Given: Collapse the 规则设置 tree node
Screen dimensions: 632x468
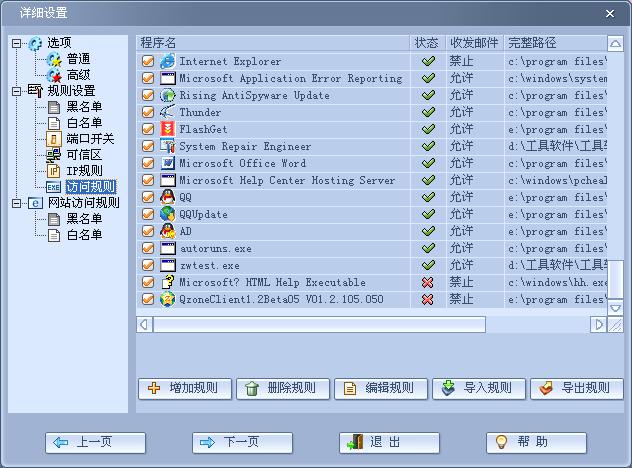Looking at the screenshot, I should click(17, 91).
